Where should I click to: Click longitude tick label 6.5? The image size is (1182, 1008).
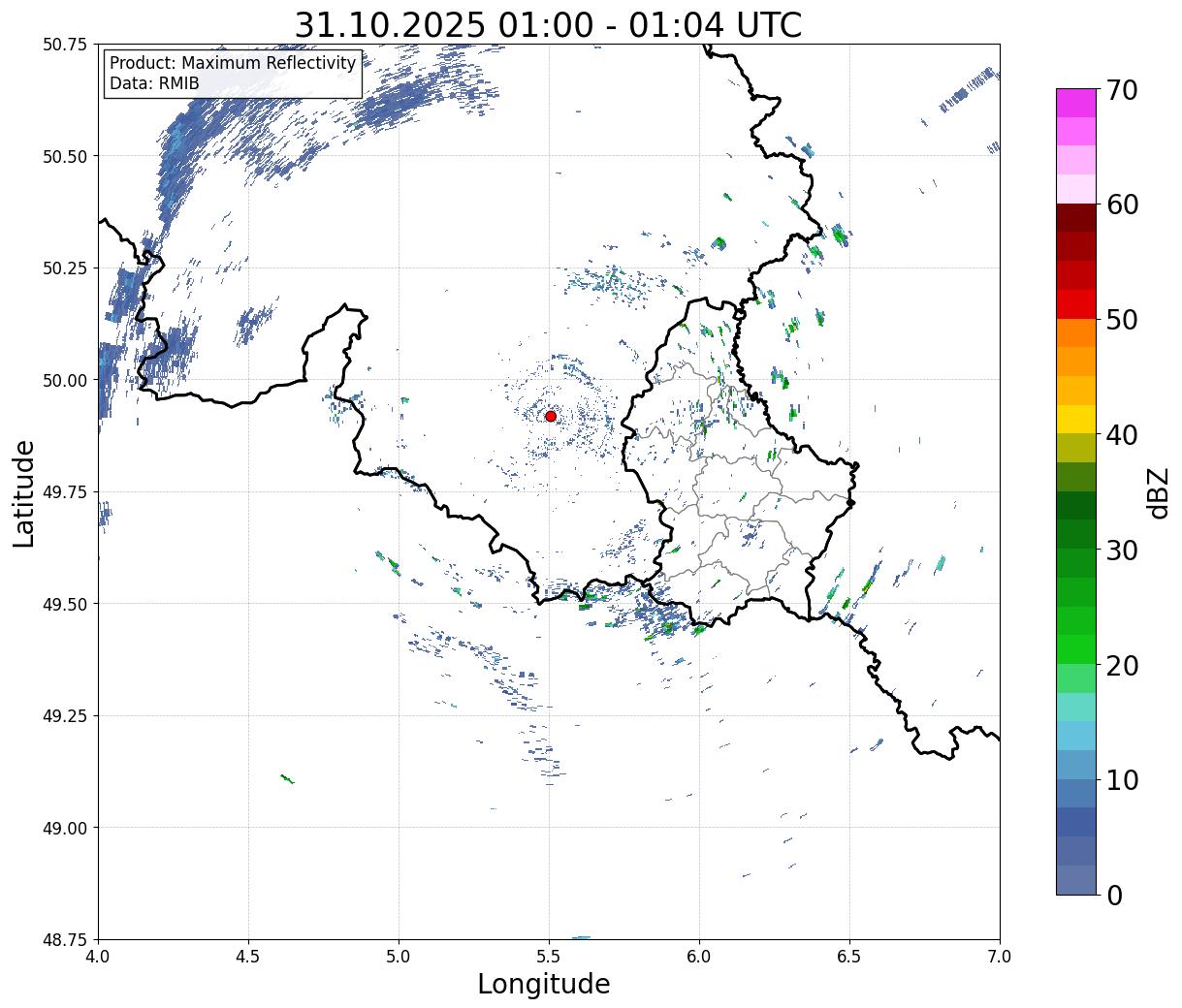(849, 956)
